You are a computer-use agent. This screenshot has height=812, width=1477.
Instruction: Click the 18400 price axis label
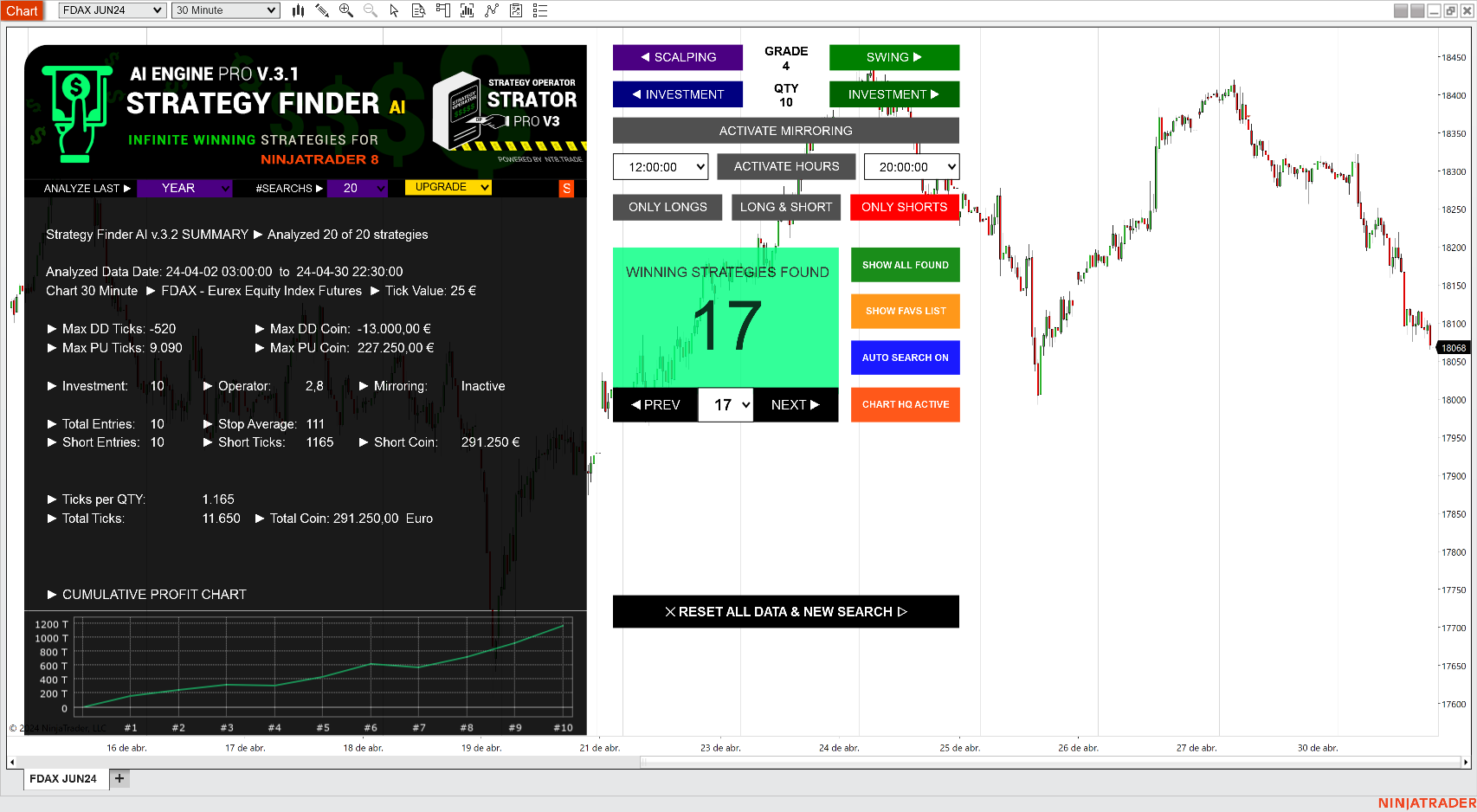(1454, 95)
